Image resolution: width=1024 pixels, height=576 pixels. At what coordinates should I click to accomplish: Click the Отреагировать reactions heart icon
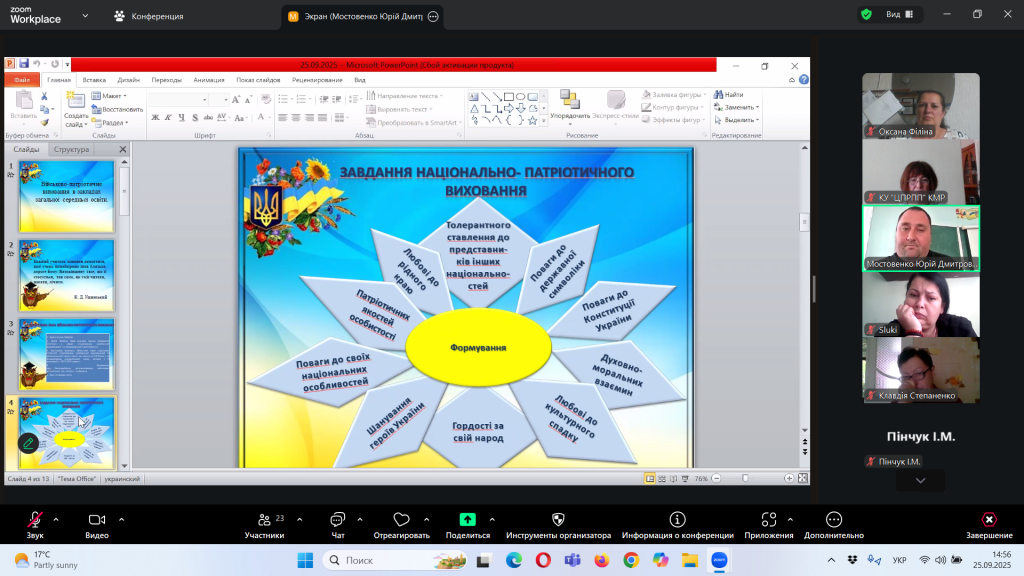pyautogui.click(x=401, y=520)
